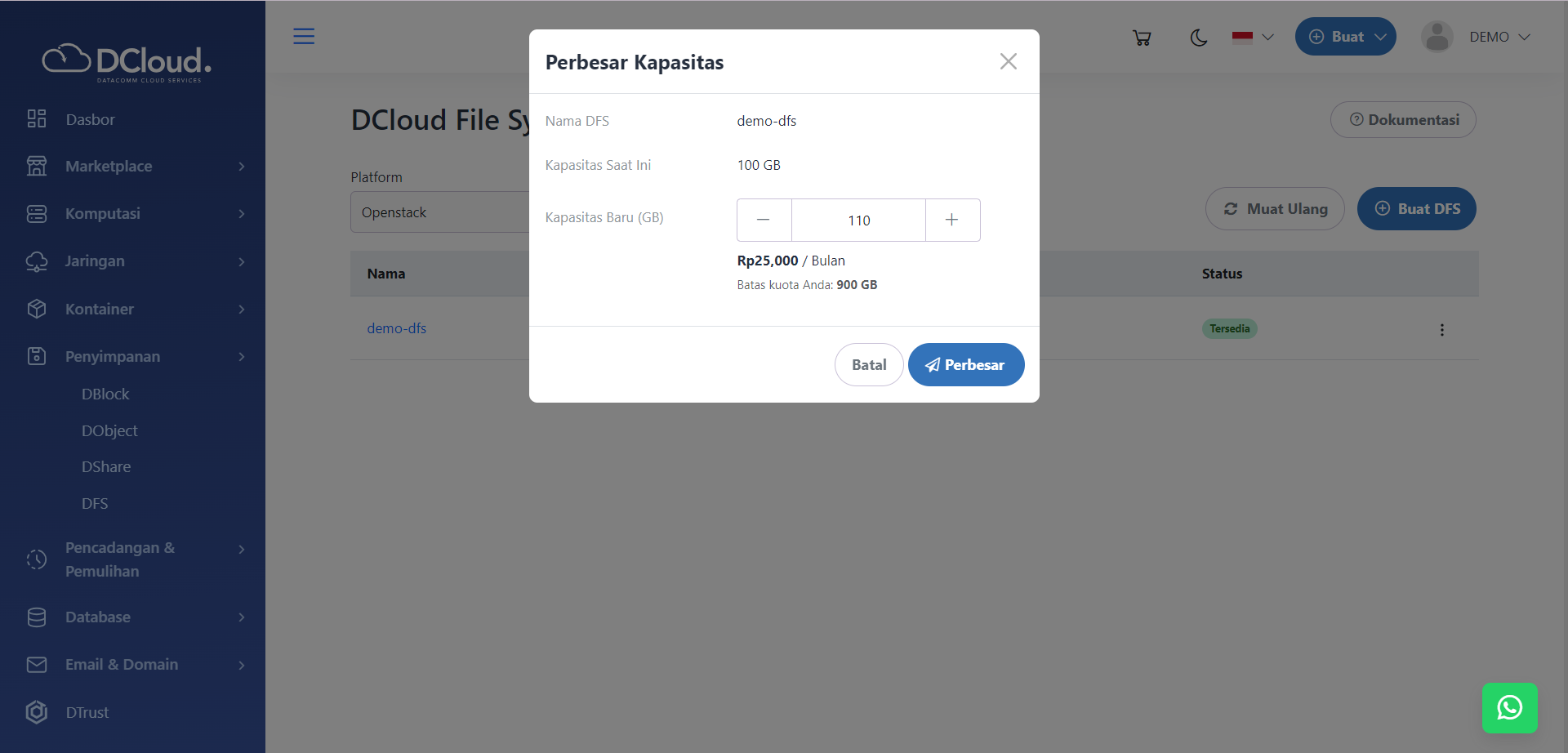This screenshot has width=1568, height=753.
Task: Click the Perbesar confirm button
Action: (965, 365)
